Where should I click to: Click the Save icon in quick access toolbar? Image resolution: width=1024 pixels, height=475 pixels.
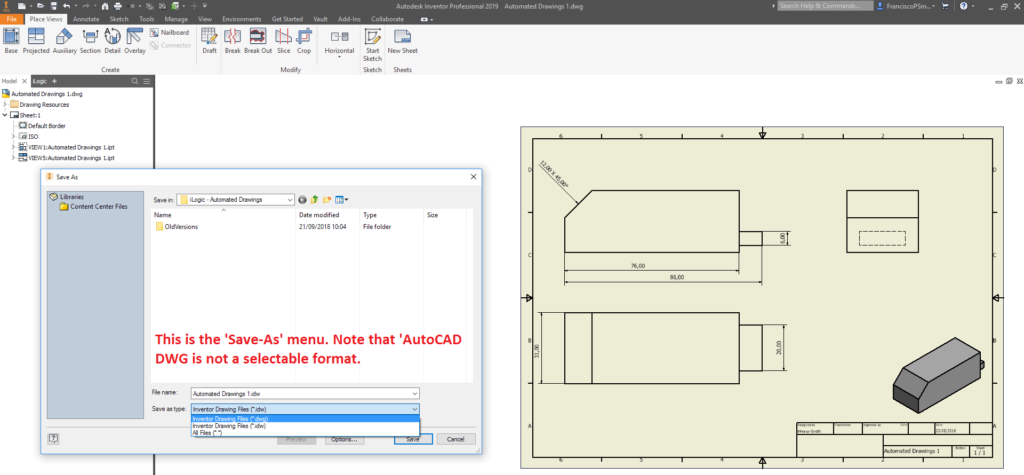[x=52, y=5]
